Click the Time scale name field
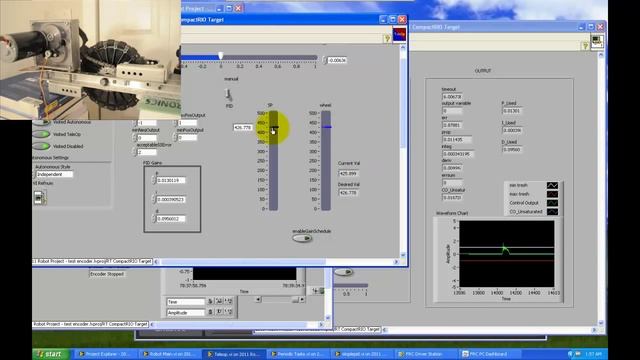The image size is (640, 360). 186,302
